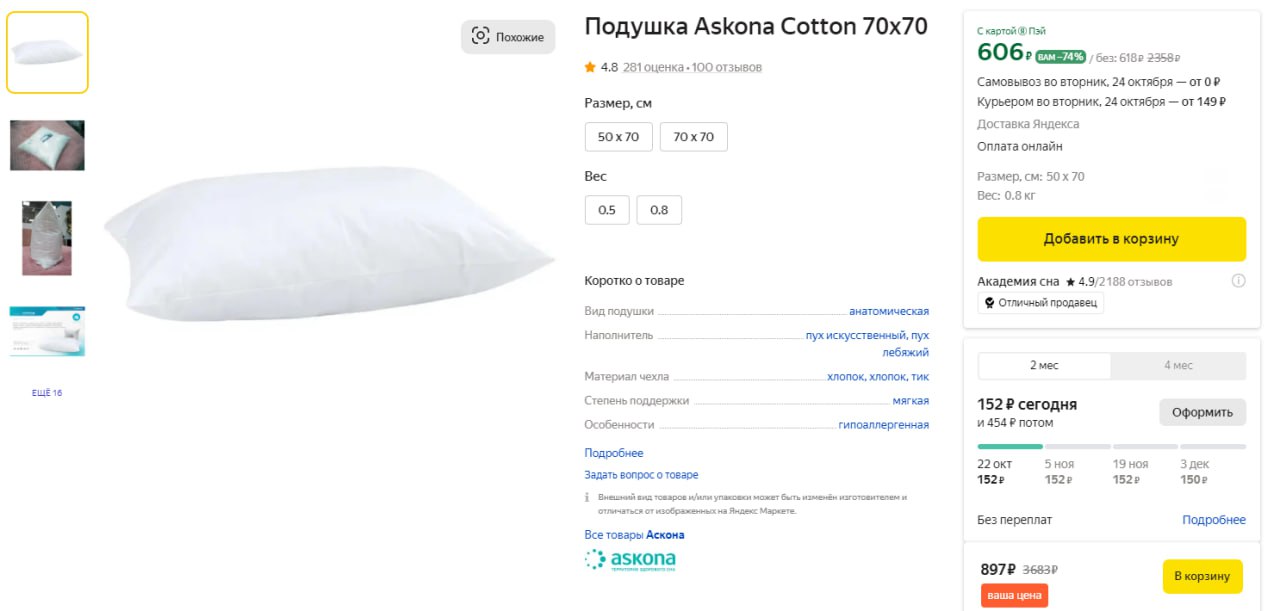This screenshot has height=611, width=1280.
Task: Select the 70 x 70 size option
Action: point(693,137)
